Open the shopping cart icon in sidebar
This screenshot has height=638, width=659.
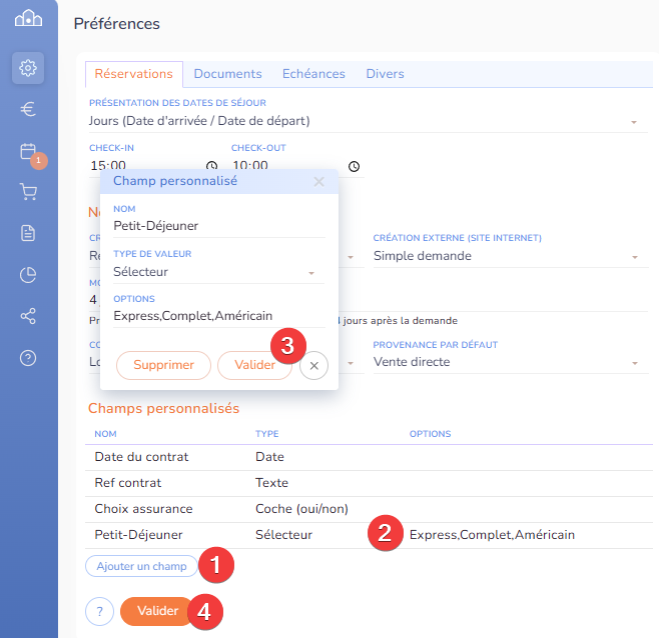tap(28, 192)
